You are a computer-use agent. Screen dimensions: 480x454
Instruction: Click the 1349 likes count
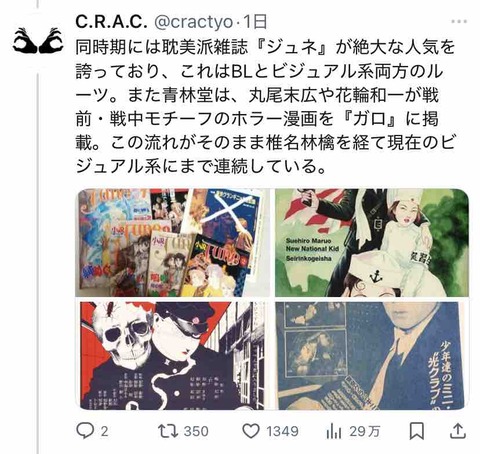[282, 431]
